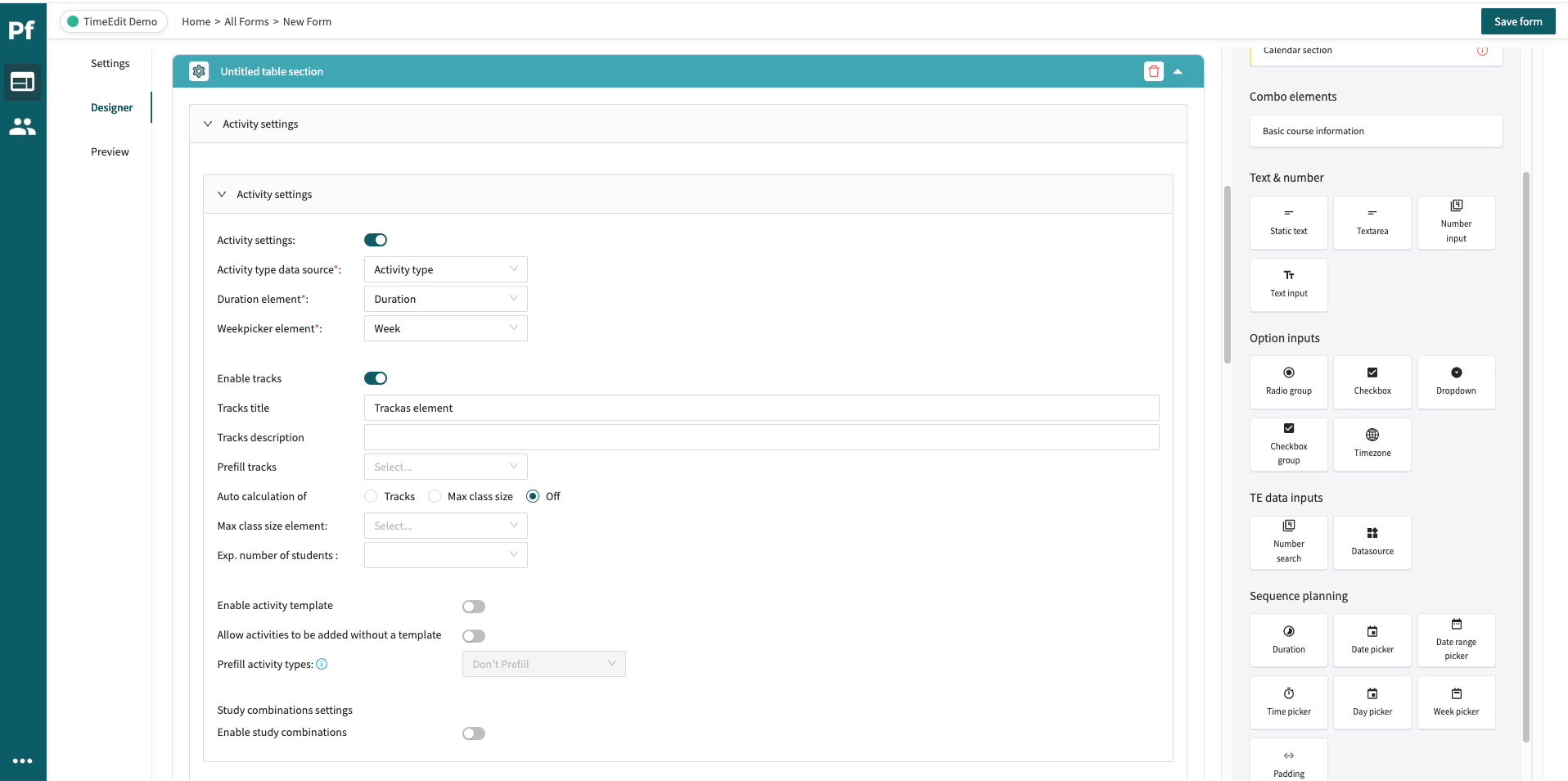Open Activity type data source dropdown

coord(446,269)
